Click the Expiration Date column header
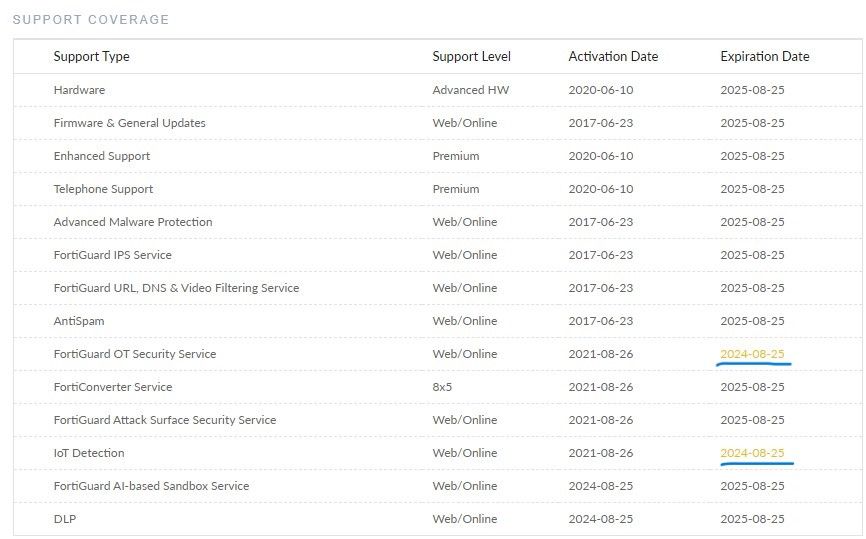The image size is (866, 539). pyautogui.click(x=765, y=57)
